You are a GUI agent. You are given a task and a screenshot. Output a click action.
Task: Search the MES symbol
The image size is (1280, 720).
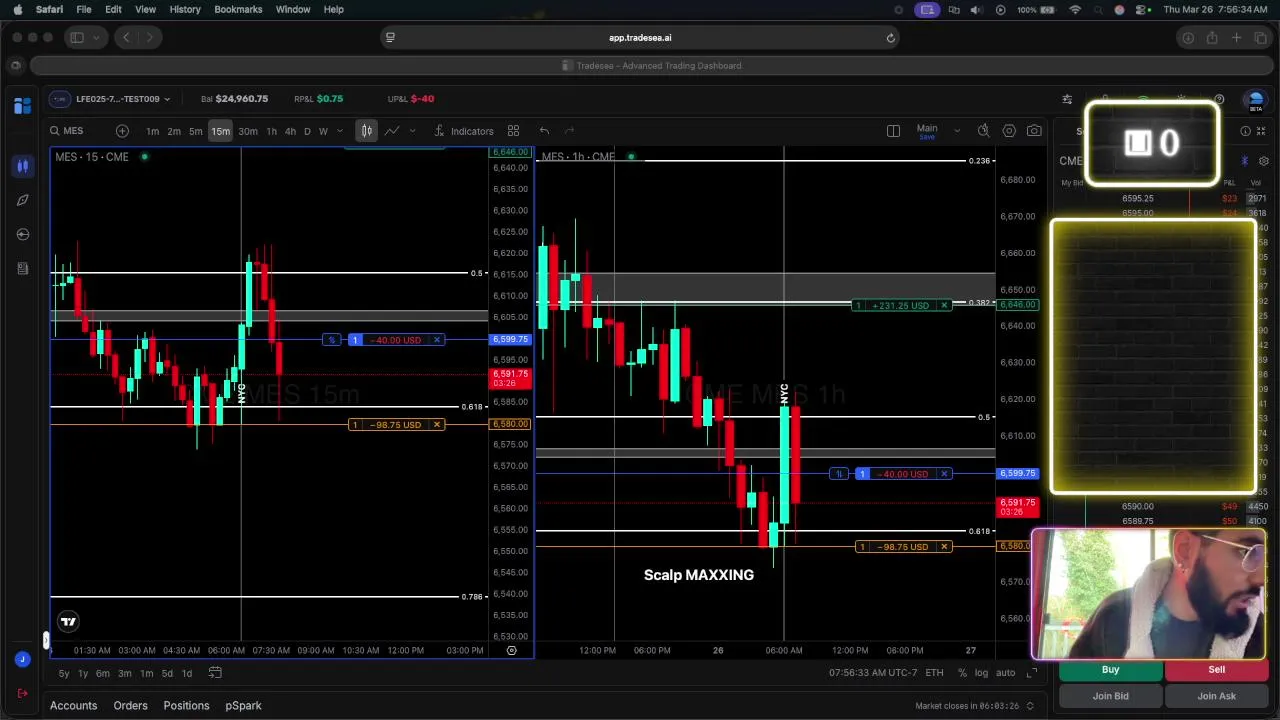pyautogui.click(x=67, y=131)
